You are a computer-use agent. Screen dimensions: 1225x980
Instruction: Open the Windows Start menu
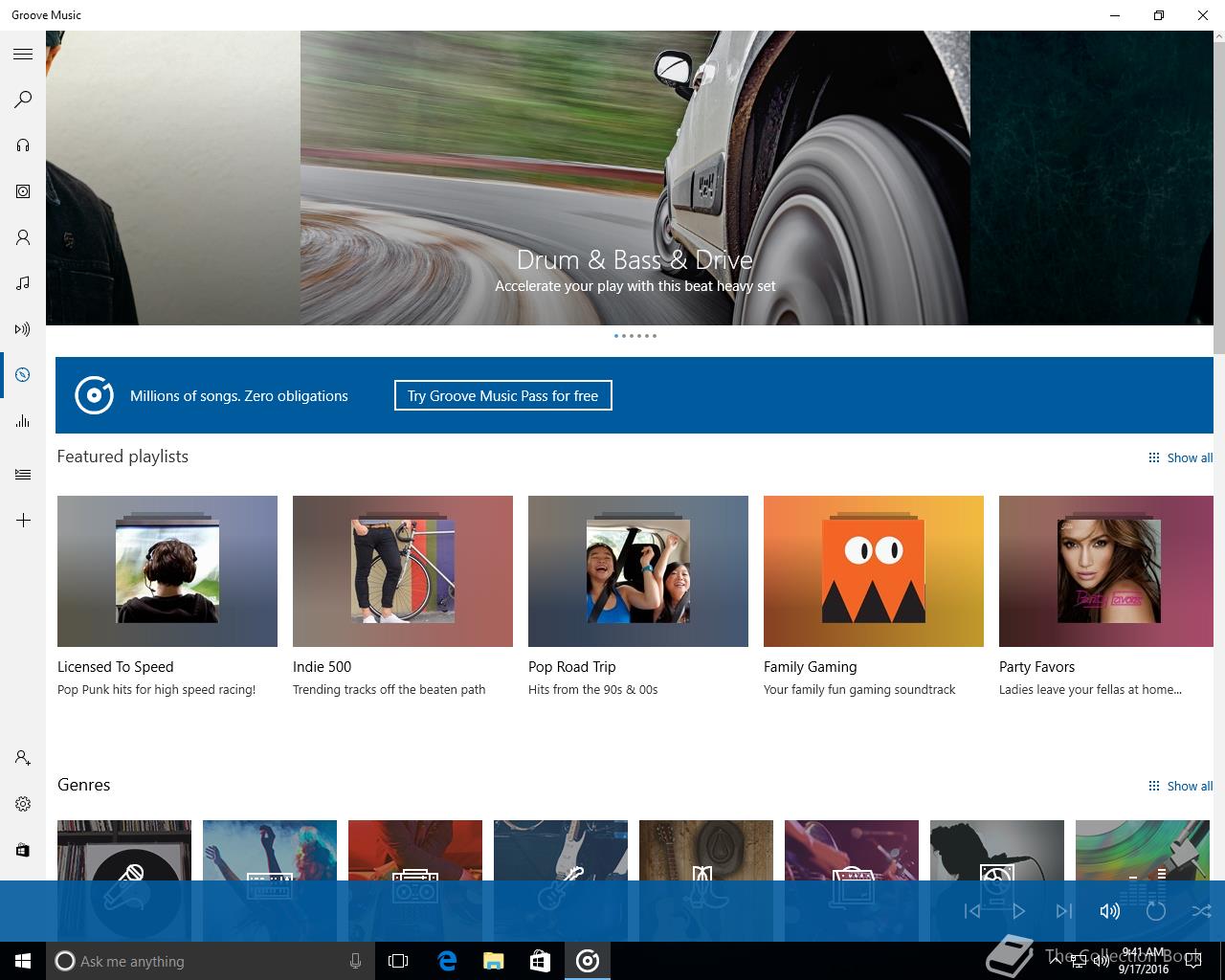click(23, 961)
